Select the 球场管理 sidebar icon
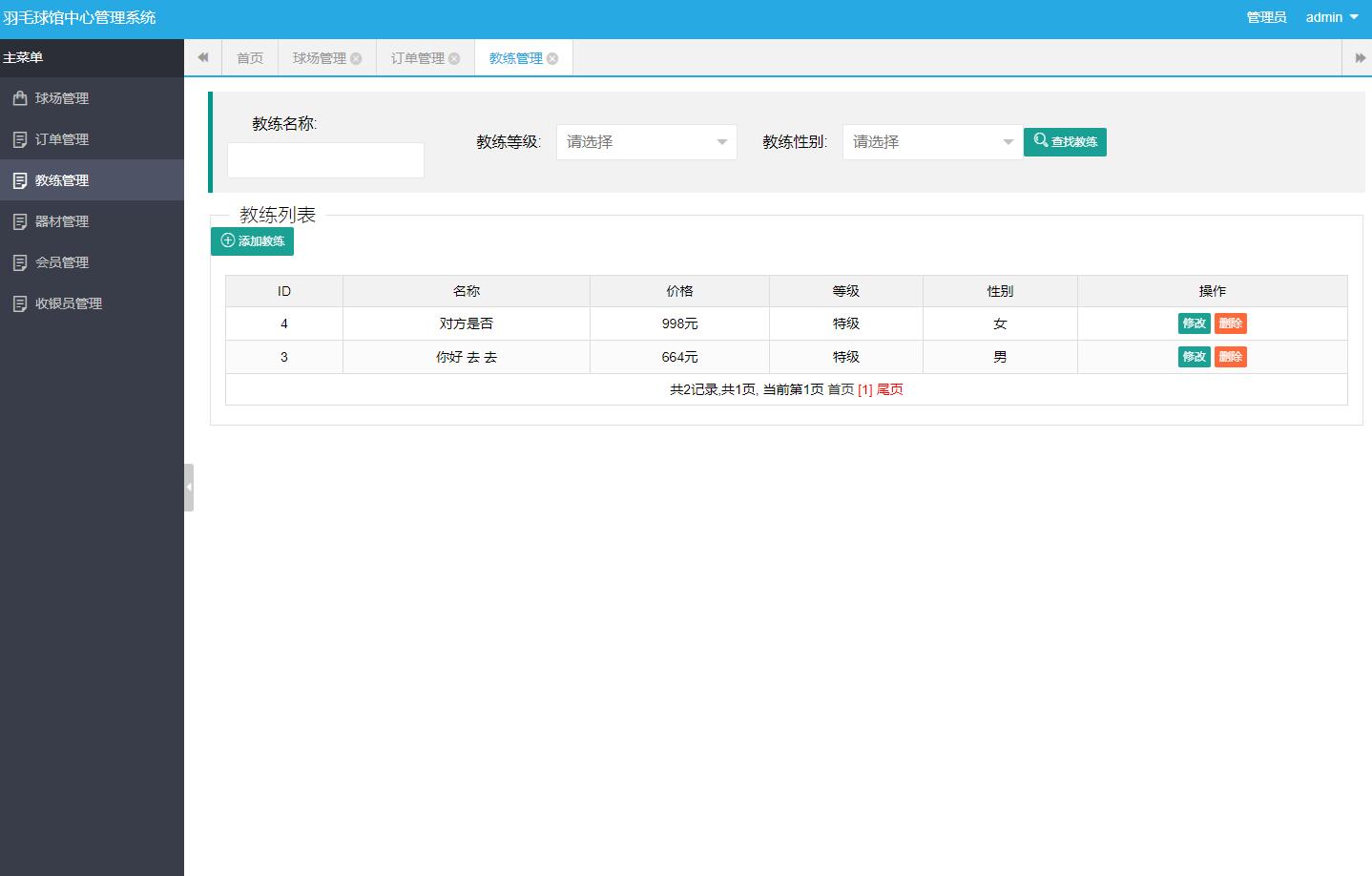Viewport: 1372px width, 876px height. pos(21,97)
